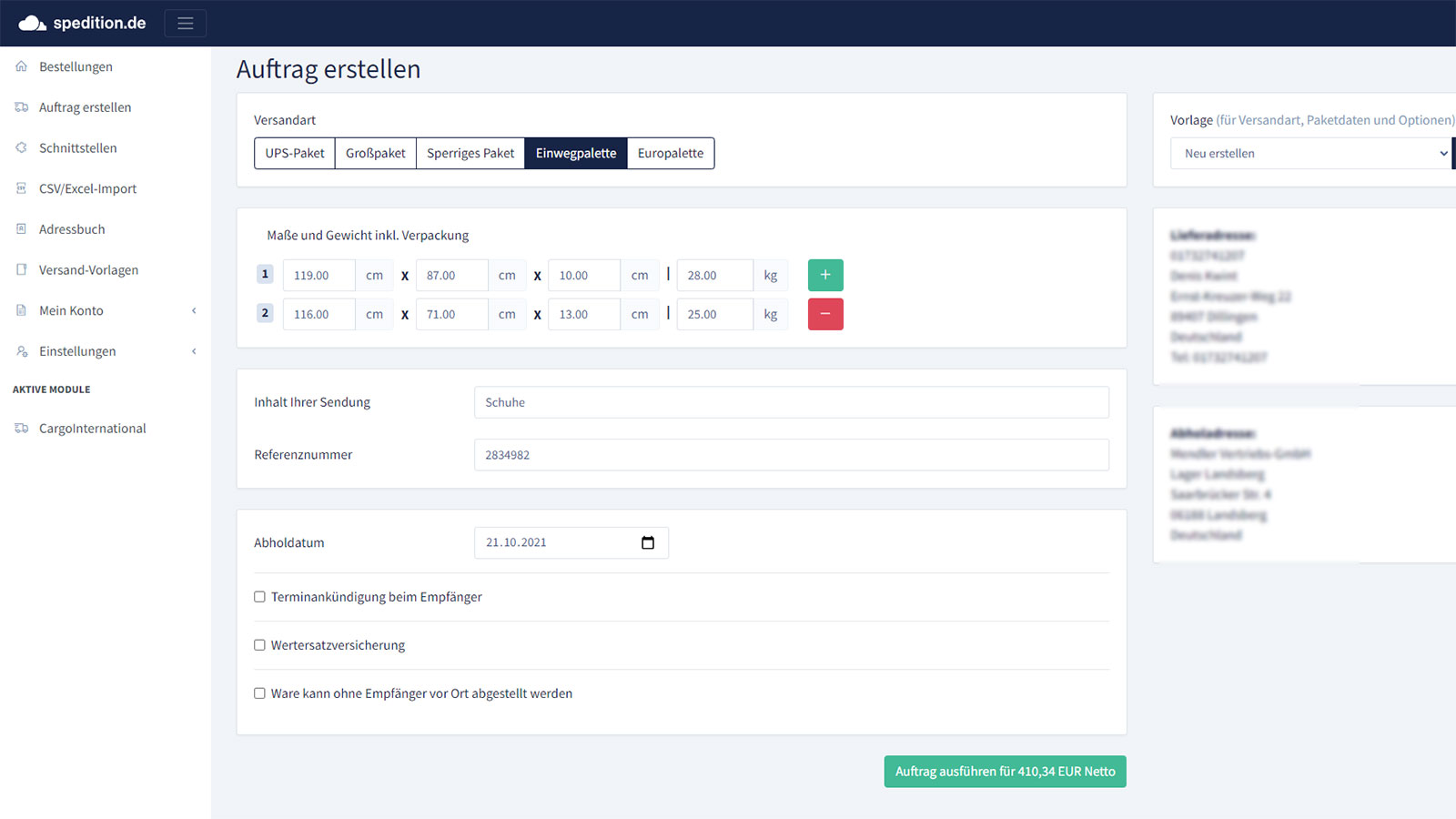
Task: Select Europalette shipping type
Action: pos(671,153)
